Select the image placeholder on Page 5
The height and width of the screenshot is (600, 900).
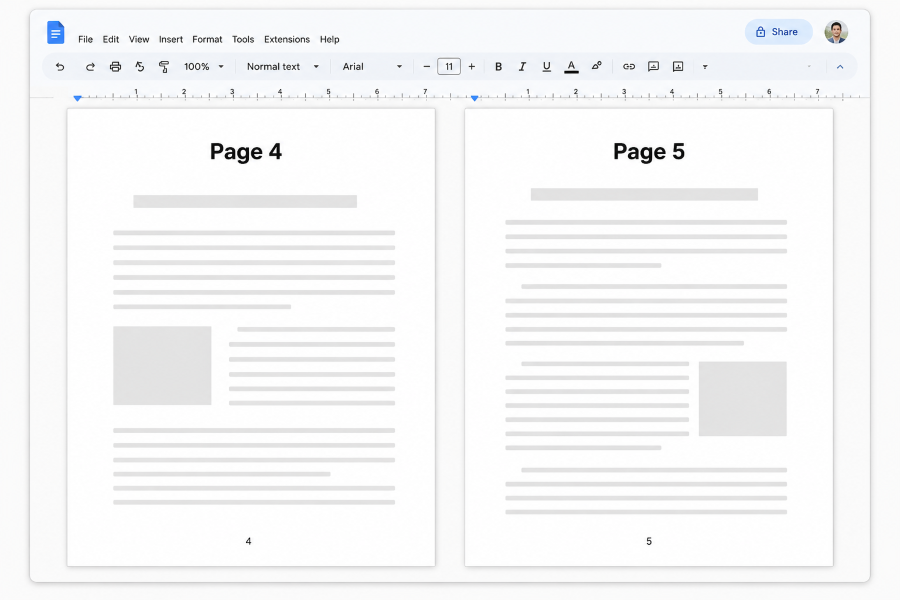(x=742, y=398)
